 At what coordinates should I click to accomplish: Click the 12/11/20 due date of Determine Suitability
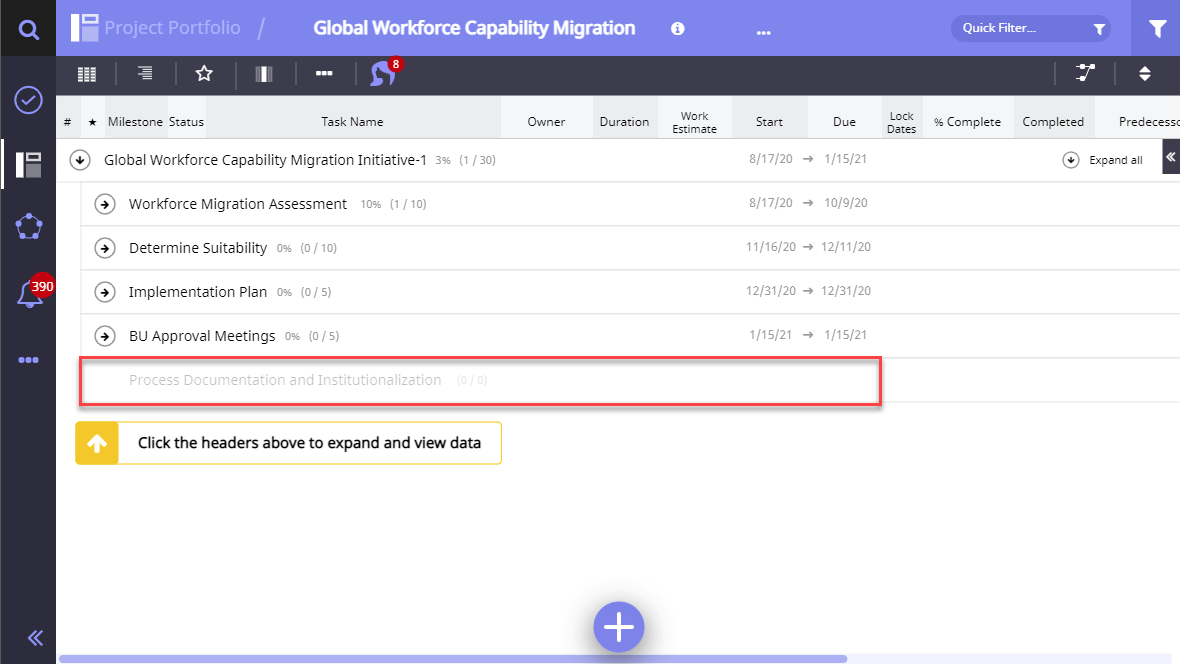[x=846, y=247]
